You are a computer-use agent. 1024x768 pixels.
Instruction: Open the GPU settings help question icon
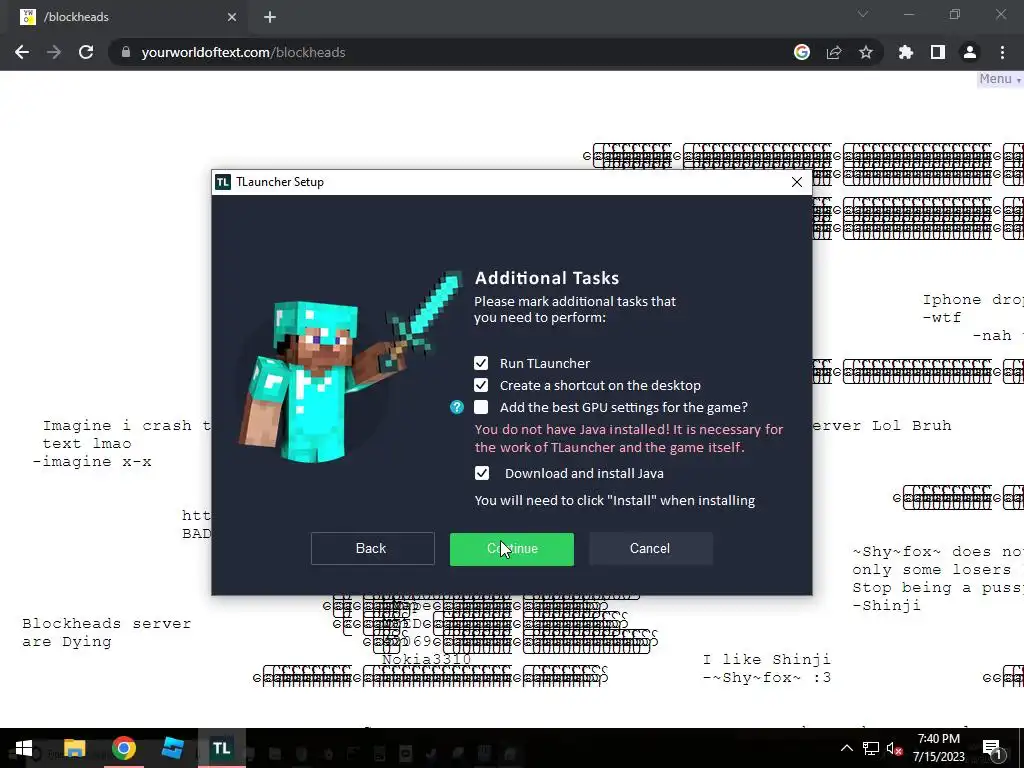pos(456,408)
